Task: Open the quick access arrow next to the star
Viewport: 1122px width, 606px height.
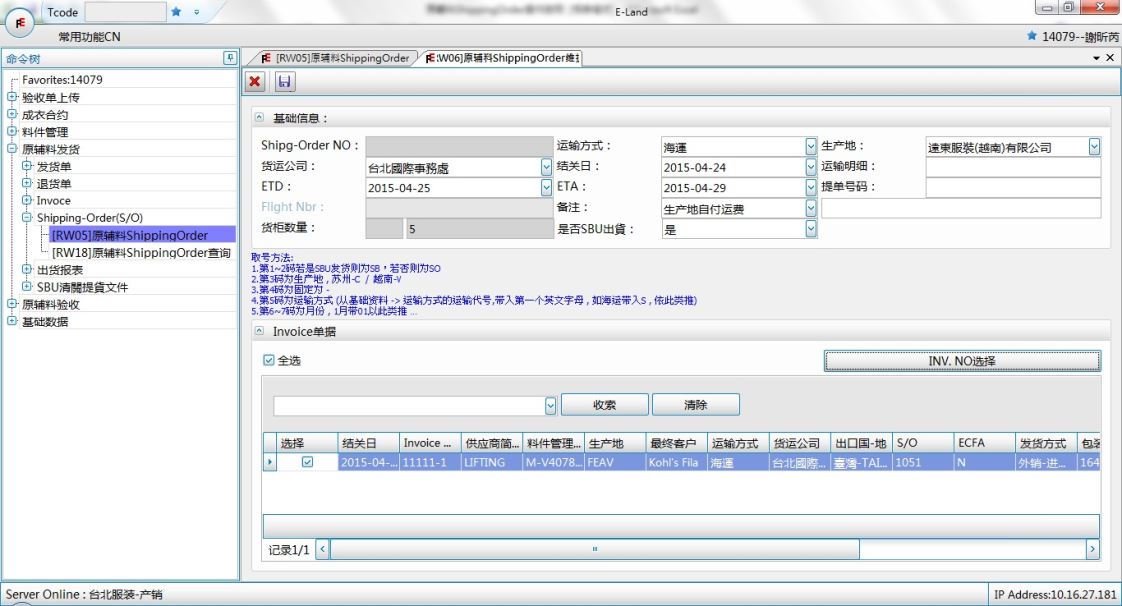Action: (196, 12)
